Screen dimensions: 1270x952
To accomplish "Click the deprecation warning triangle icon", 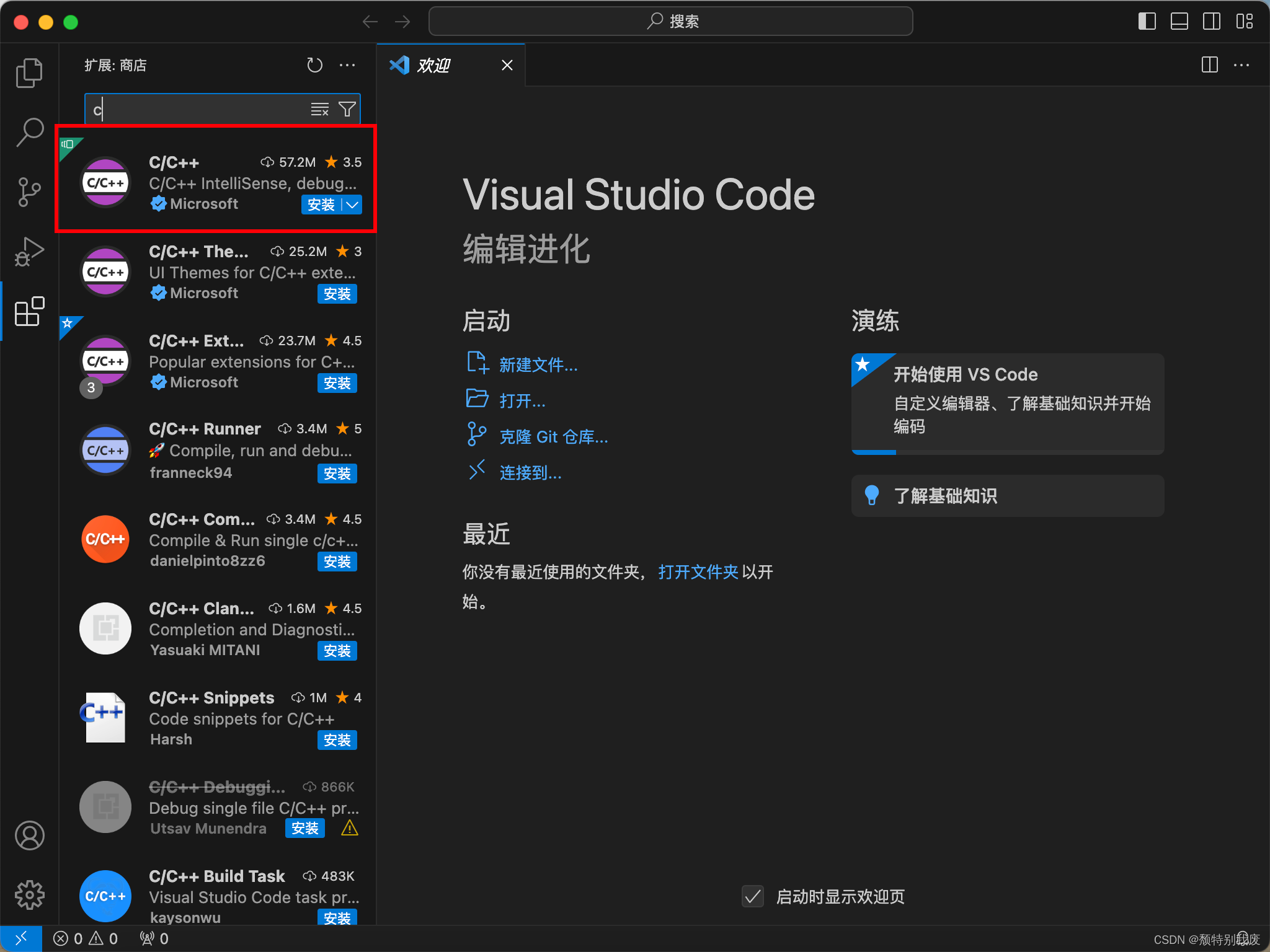I will (x=350, y=828).
